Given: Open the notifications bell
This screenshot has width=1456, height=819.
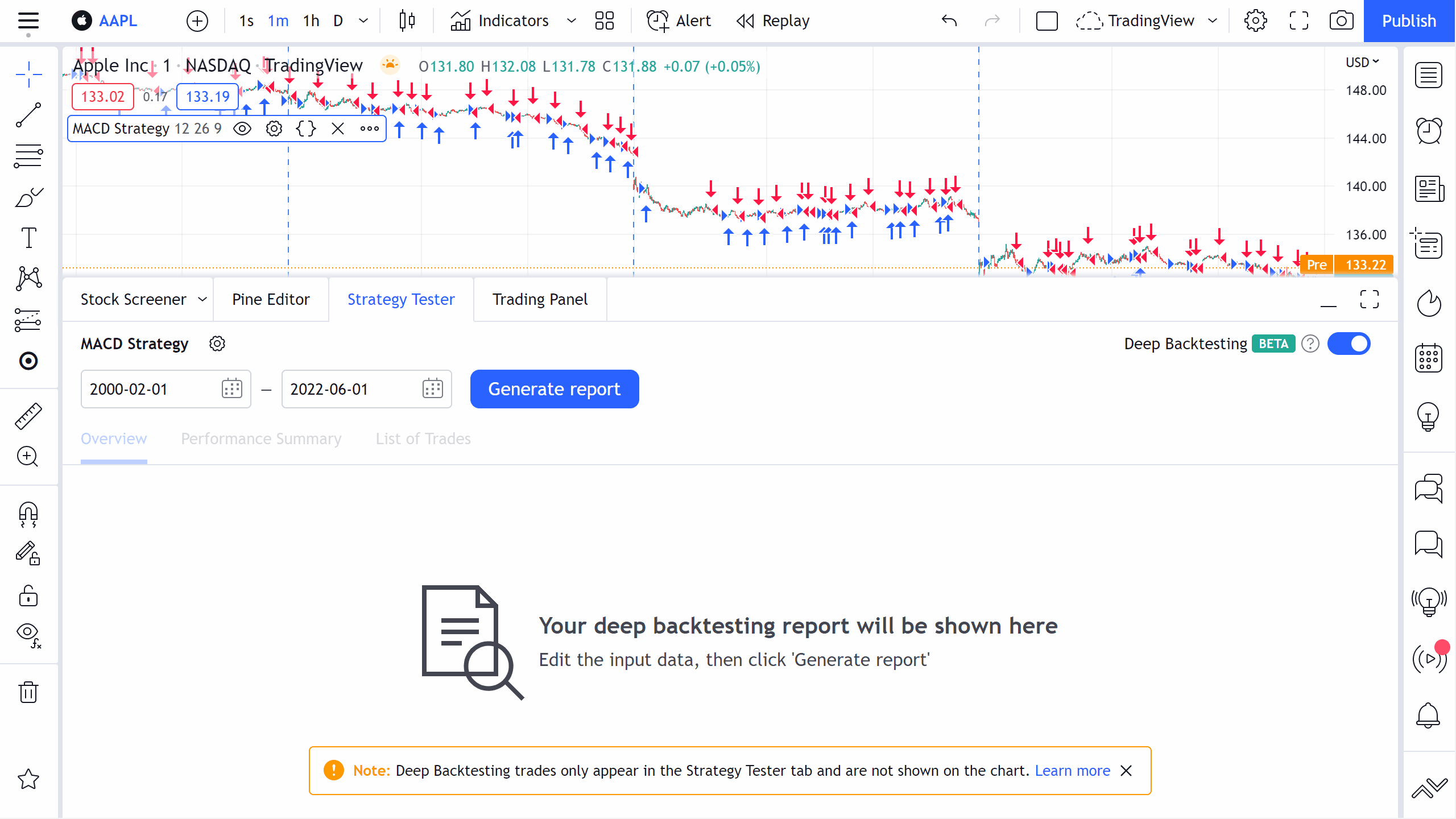Looking at the screenshot, I should click(1429, 715).
